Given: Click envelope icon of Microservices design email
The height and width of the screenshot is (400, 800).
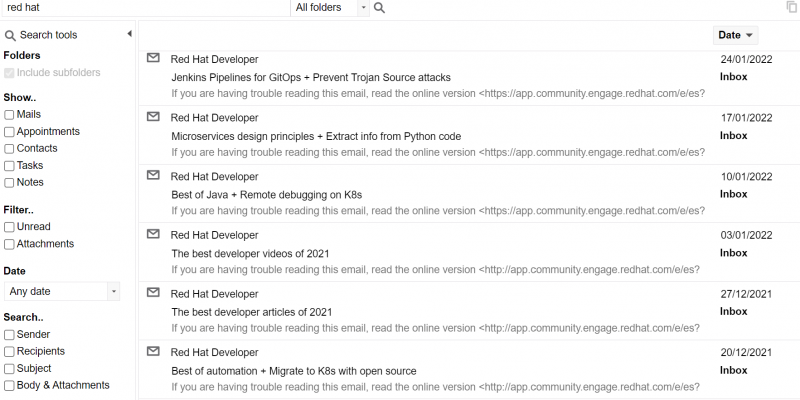Looking at the screenshot, I should click(x=154, y=117).
